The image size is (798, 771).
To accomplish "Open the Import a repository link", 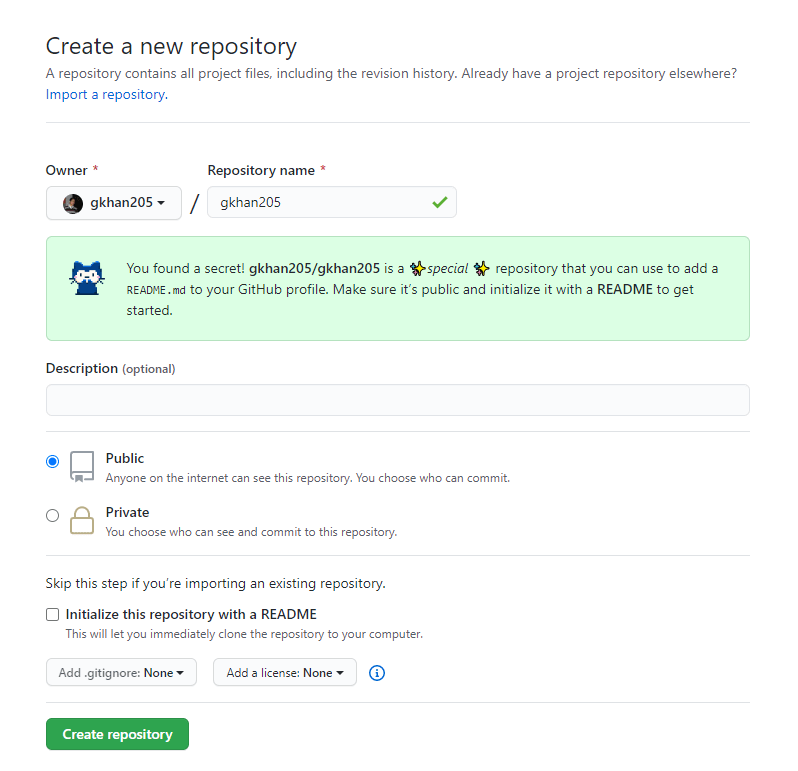I will tap(107, 95).
